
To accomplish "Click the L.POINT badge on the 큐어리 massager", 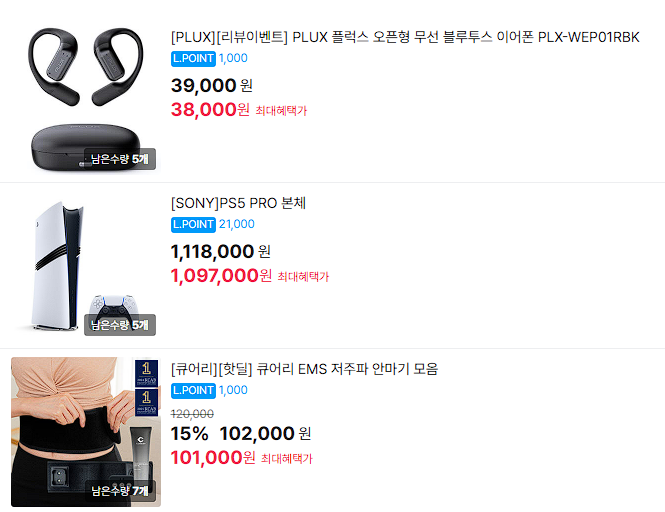I will [x=193, y=390].
